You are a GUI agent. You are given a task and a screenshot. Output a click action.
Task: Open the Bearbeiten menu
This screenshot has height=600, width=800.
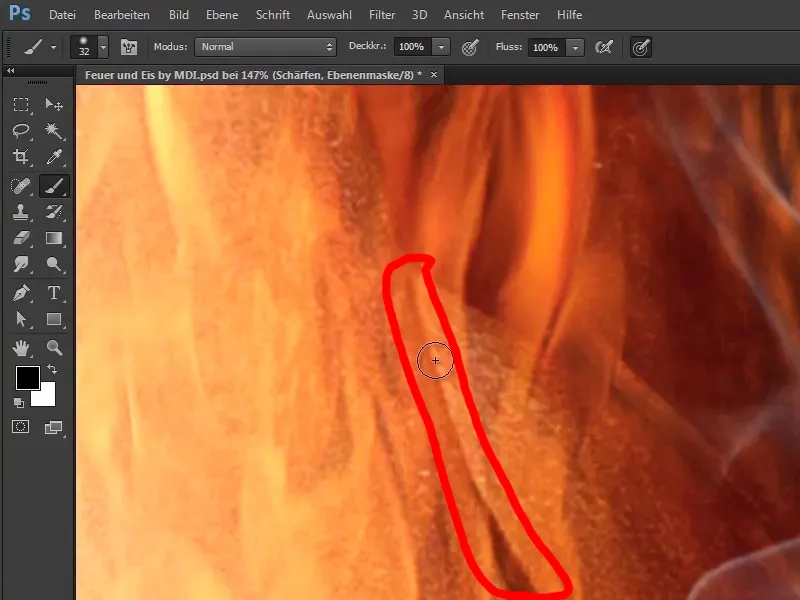coord(122,15)
